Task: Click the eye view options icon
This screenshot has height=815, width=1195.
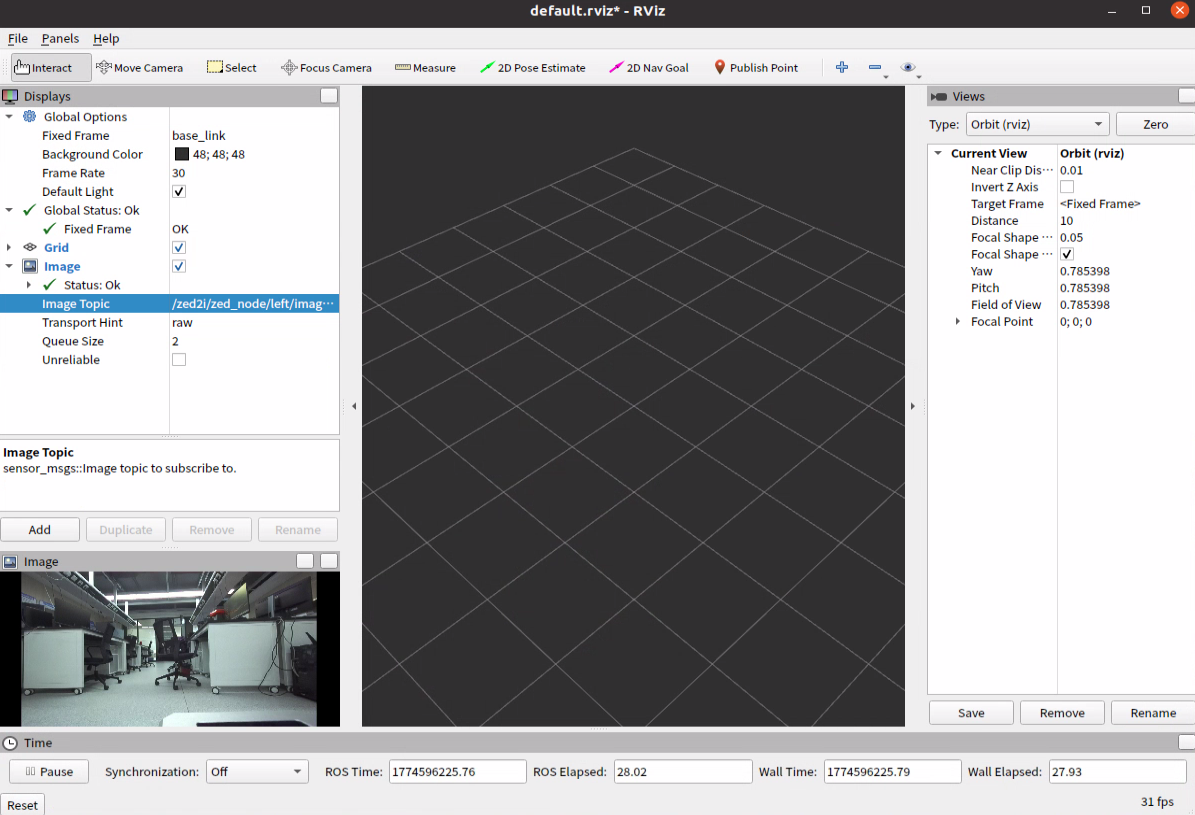Action: [x=908, y=67]
